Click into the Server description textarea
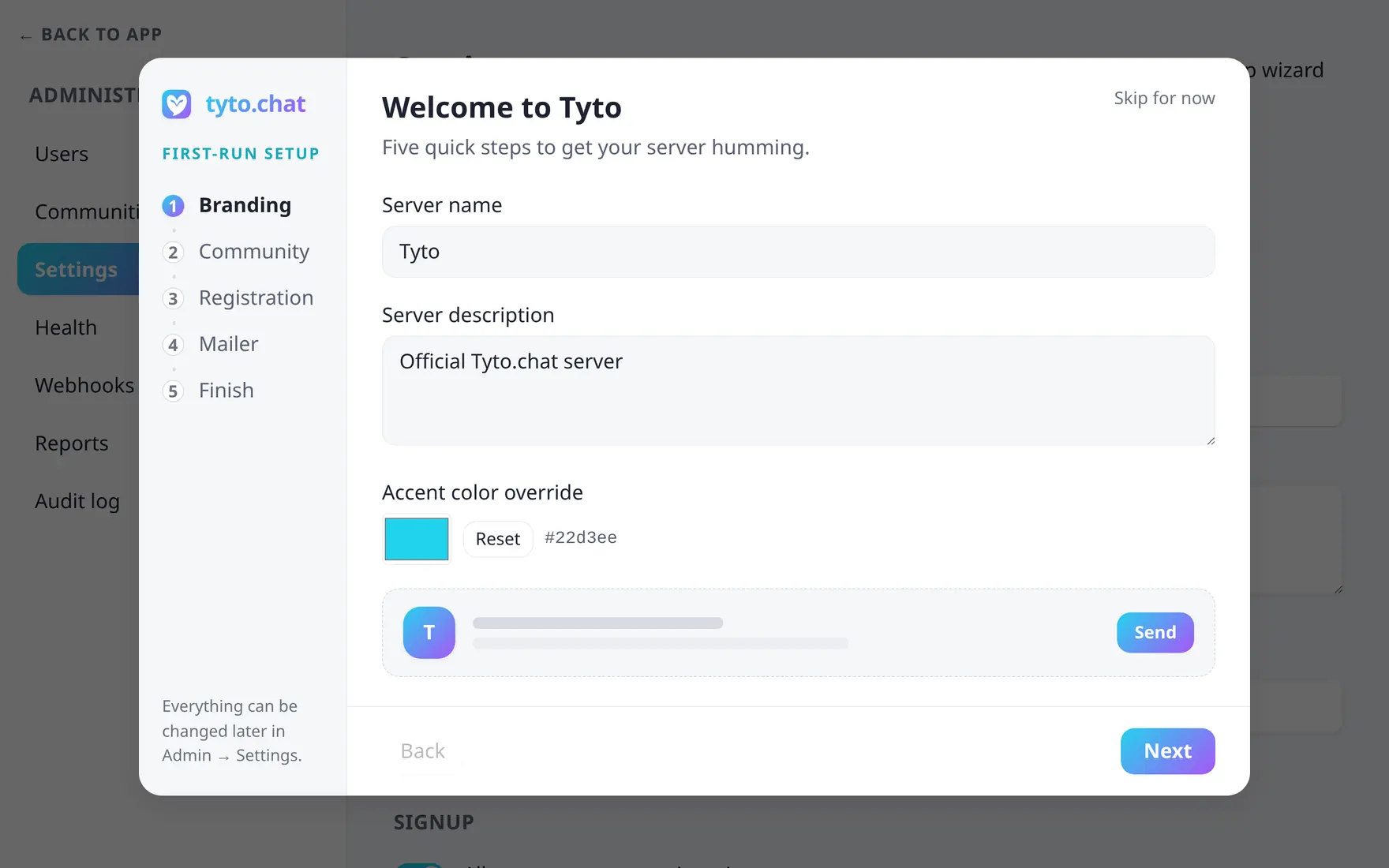 pos(798,391)
